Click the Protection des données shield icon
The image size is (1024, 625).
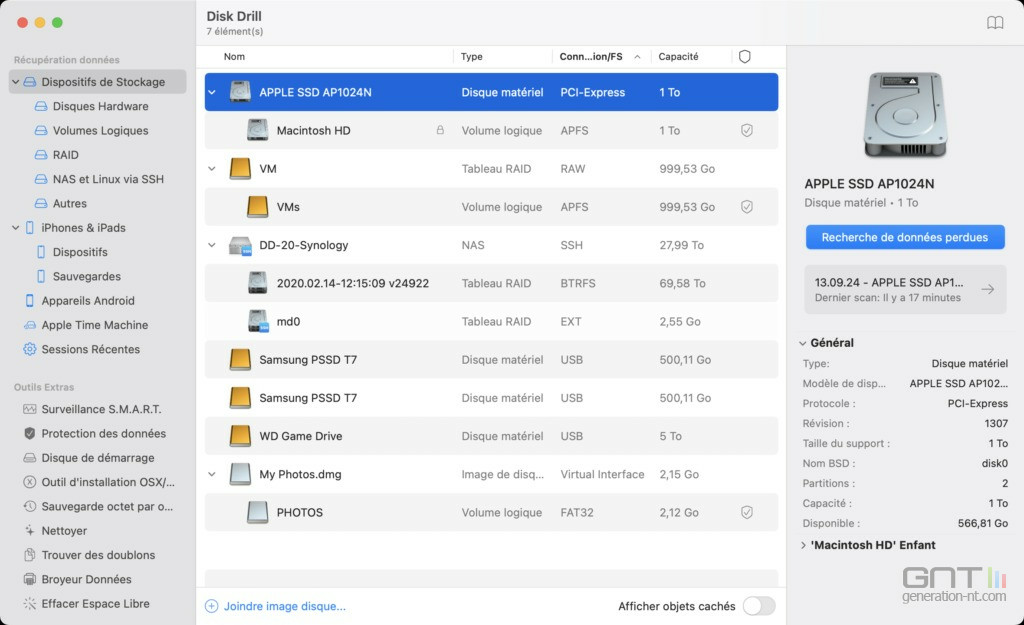(30, 434)
